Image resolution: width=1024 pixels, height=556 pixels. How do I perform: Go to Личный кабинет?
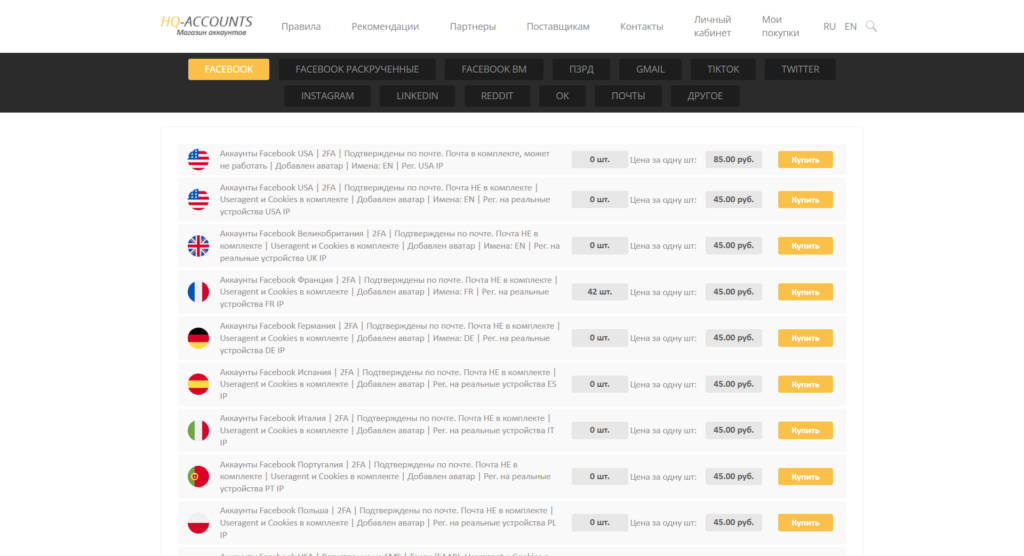[x=712, y=26]
